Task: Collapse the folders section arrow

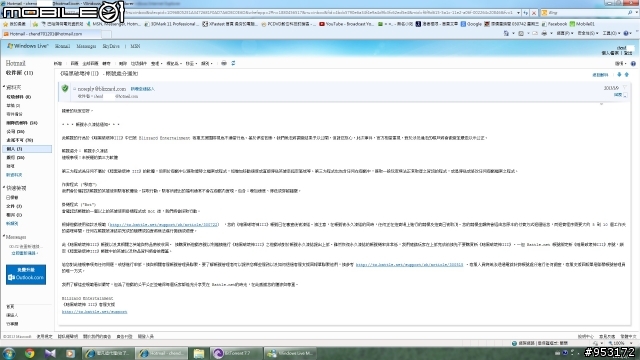Action: coord(4,87)
